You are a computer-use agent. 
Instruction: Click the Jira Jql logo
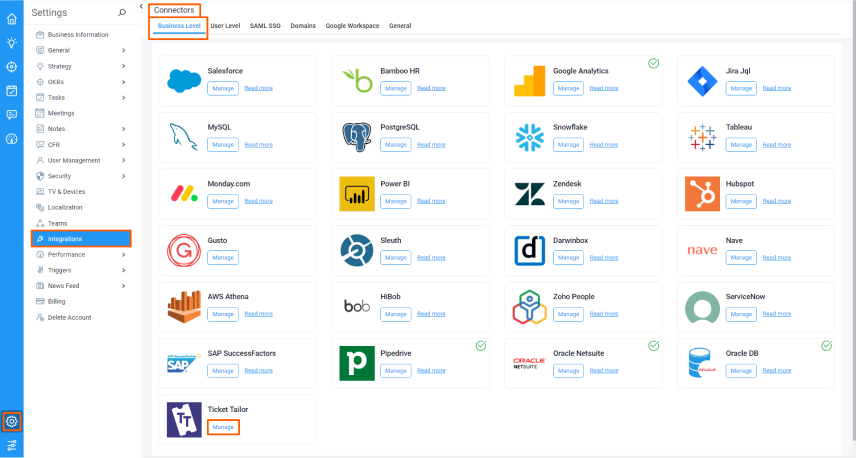[702, 81]
